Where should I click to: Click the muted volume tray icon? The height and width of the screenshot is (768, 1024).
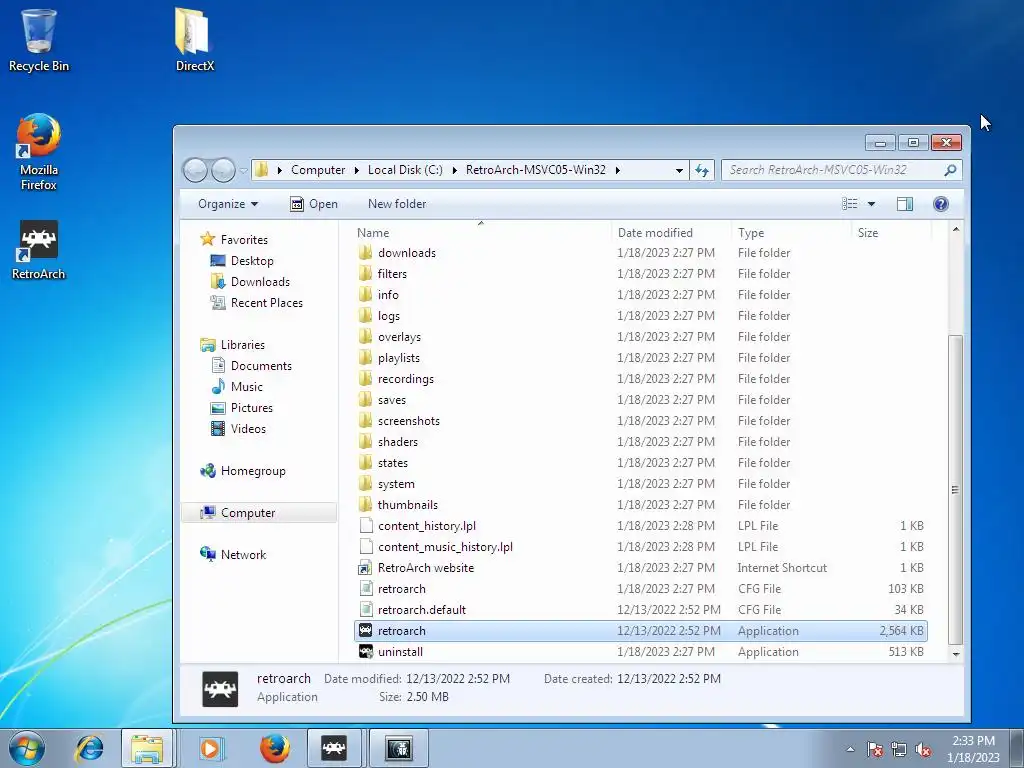click(923, 750)
